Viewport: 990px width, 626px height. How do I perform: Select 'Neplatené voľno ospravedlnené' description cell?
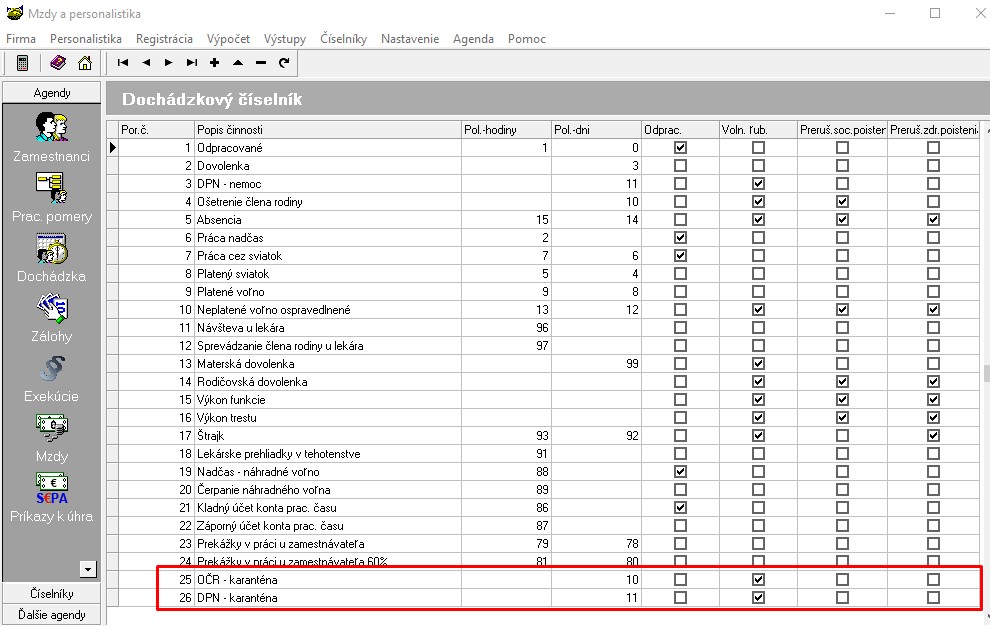[x=328, y=310]
